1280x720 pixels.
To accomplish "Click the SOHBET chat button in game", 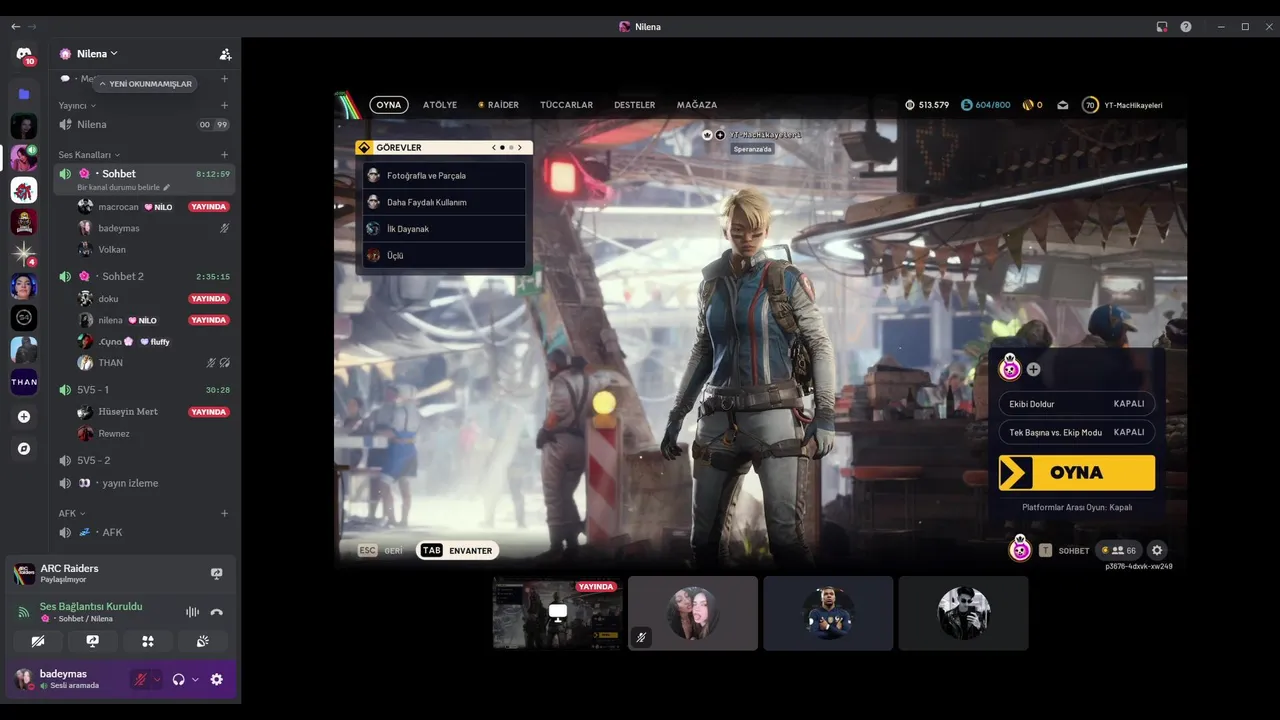I will [x=1064, y=550].
